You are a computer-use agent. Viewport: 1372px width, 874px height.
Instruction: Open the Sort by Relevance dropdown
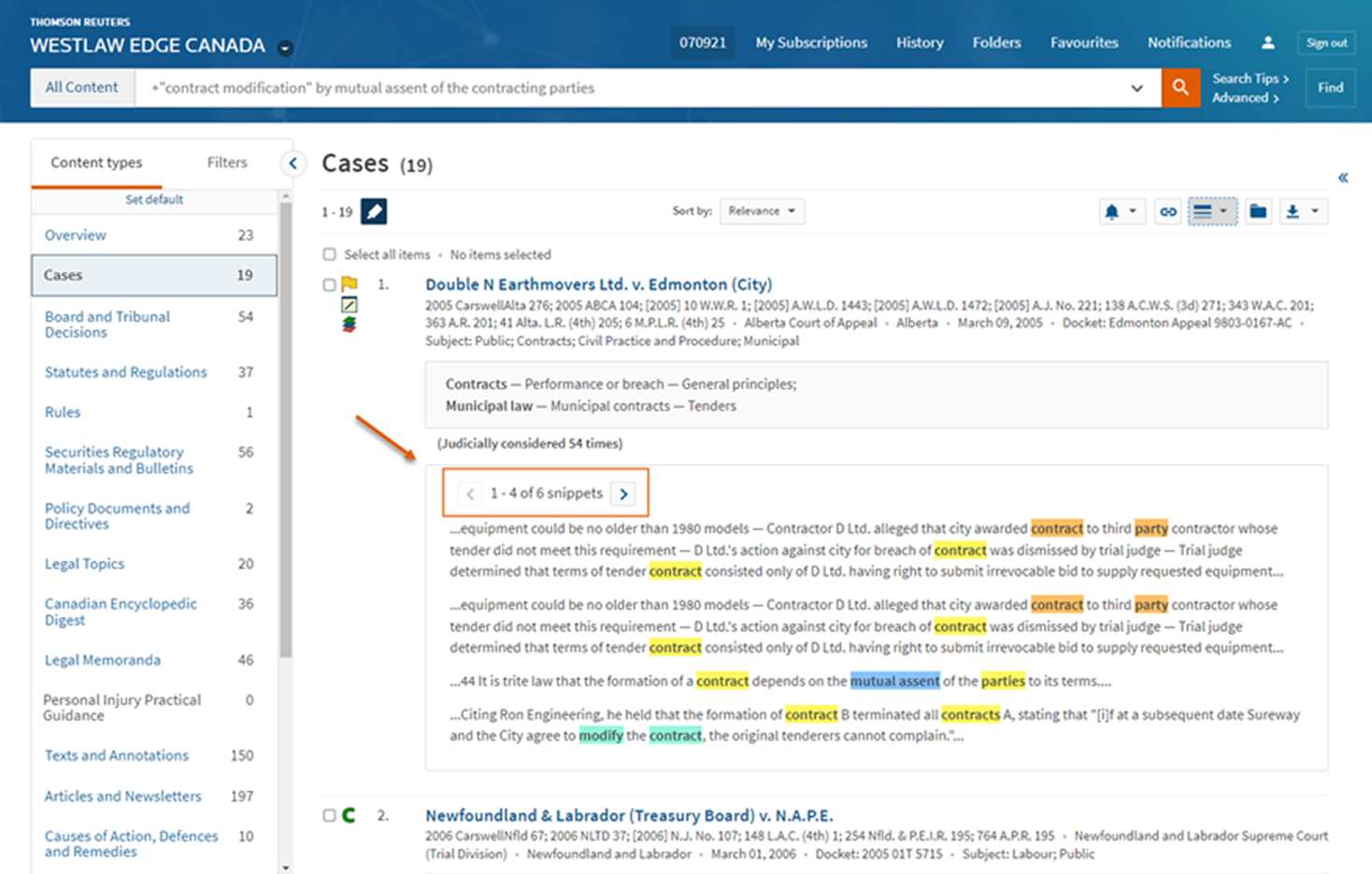click(762, 211)
